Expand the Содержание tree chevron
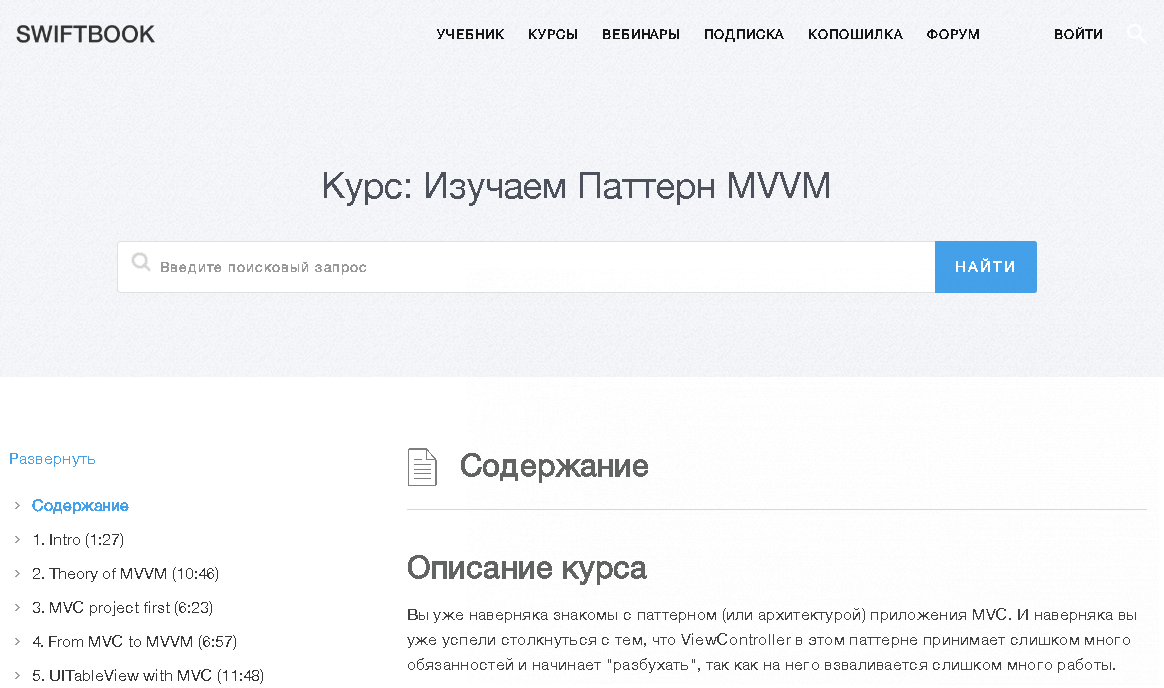The height and width of the screenshot is (688, 1164). point(17,506)
